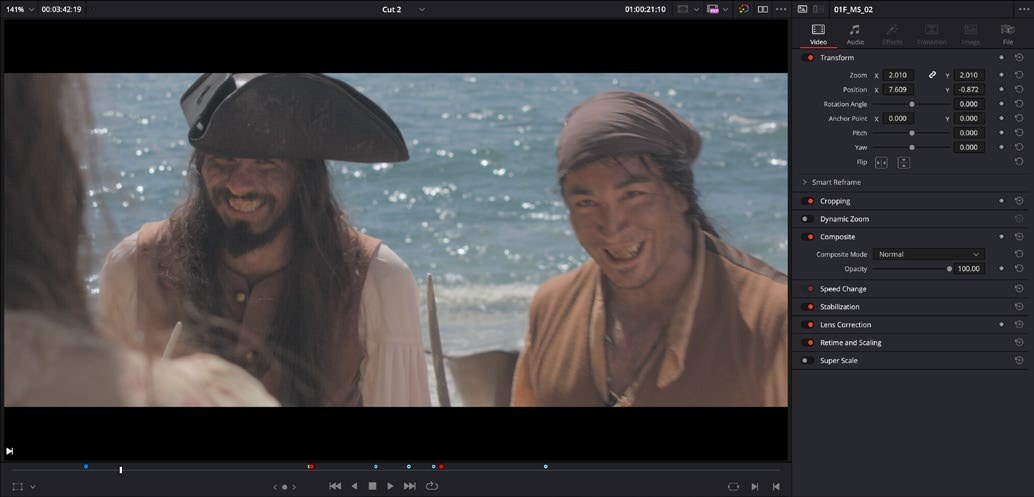Click the Flip vertical button

point(904,162)
